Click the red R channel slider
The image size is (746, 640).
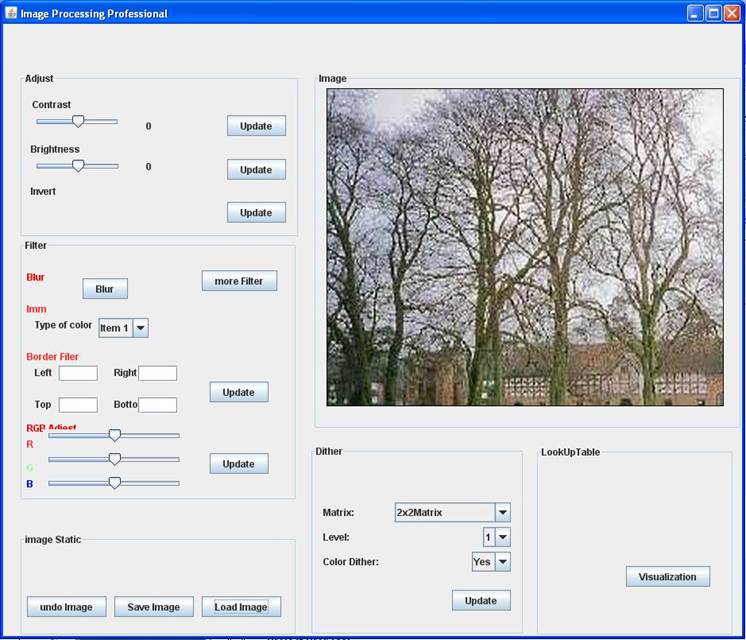[x=114, y=435]
